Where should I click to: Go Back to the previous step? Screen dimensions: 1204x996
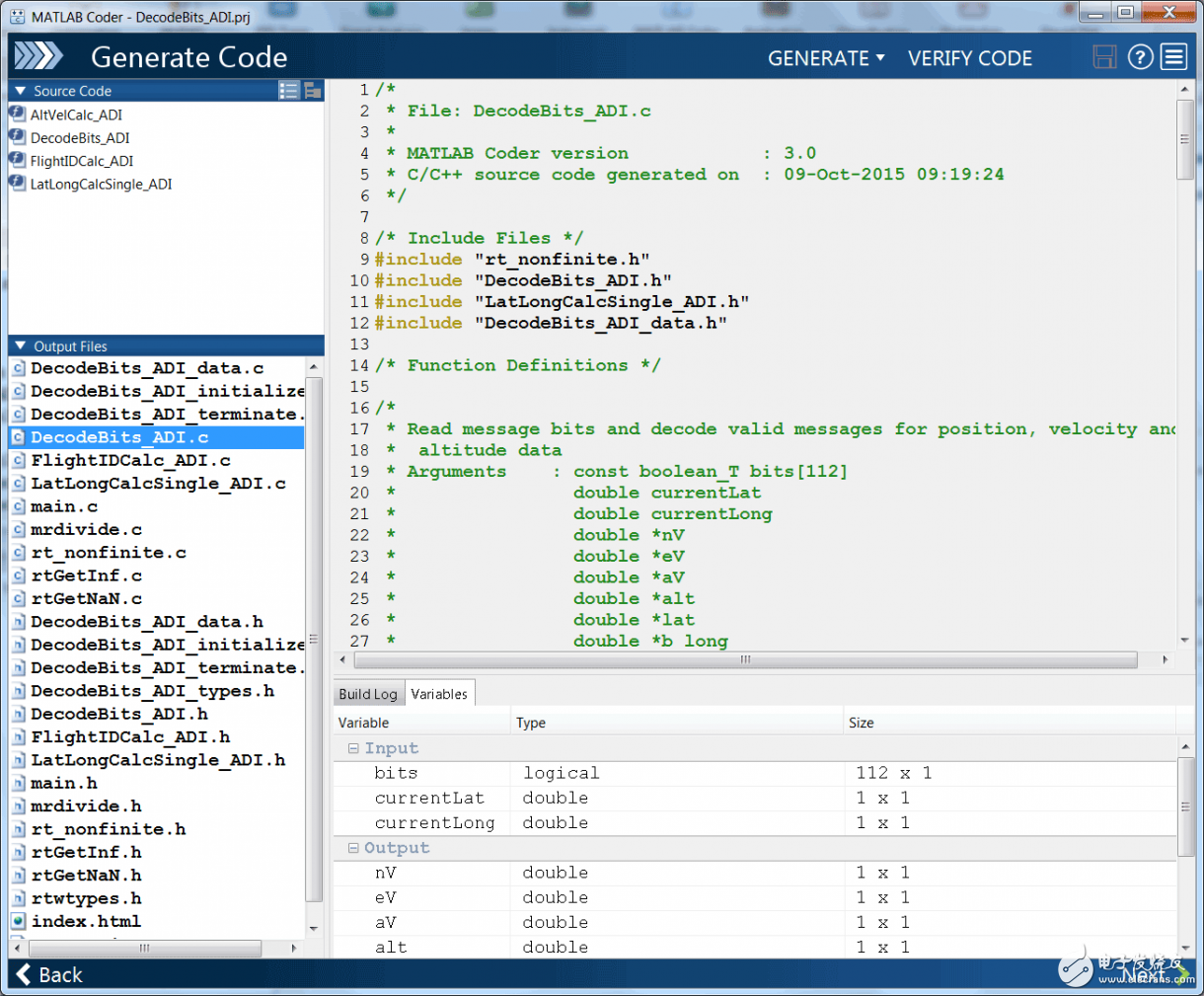click(49, 974)
